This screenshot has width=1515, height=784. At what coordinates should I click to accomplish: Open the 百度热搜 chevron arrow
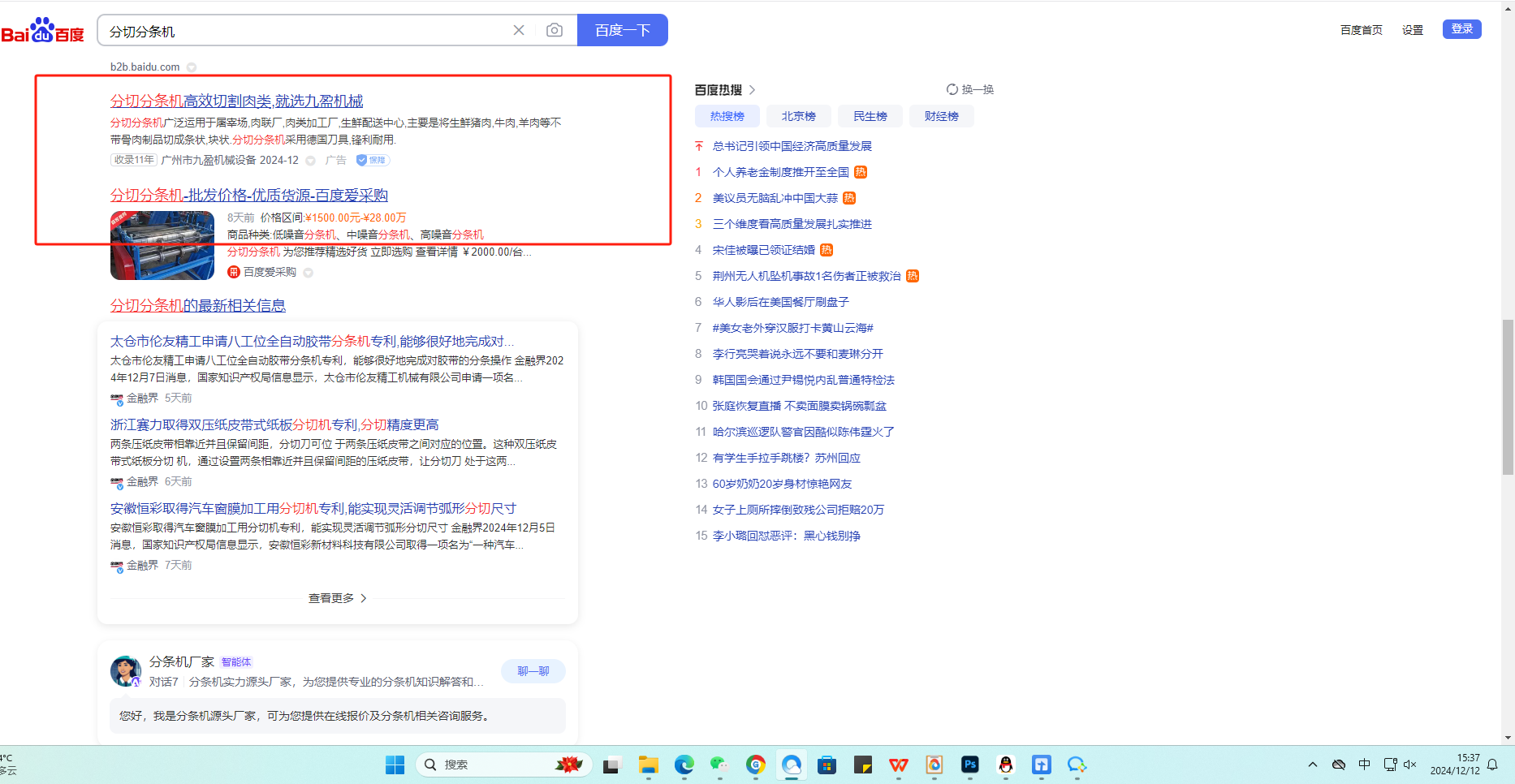tap(753, 90)
